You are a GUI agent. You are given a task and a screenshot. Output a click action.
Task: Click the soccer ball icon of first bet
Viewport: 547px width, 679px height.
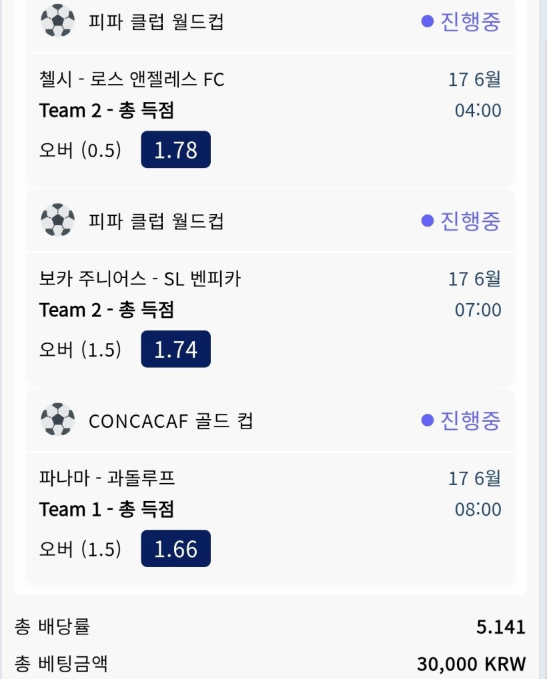(x=58, y=20)
